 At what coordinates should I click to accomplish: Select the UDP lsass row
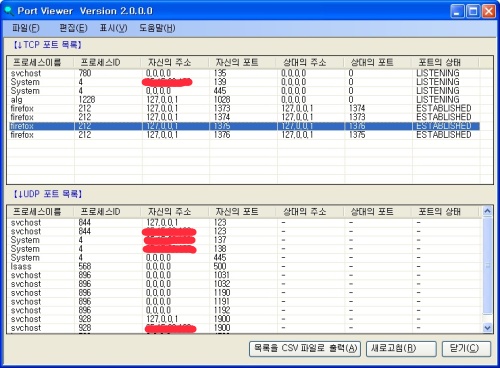(x=244, y=266)
